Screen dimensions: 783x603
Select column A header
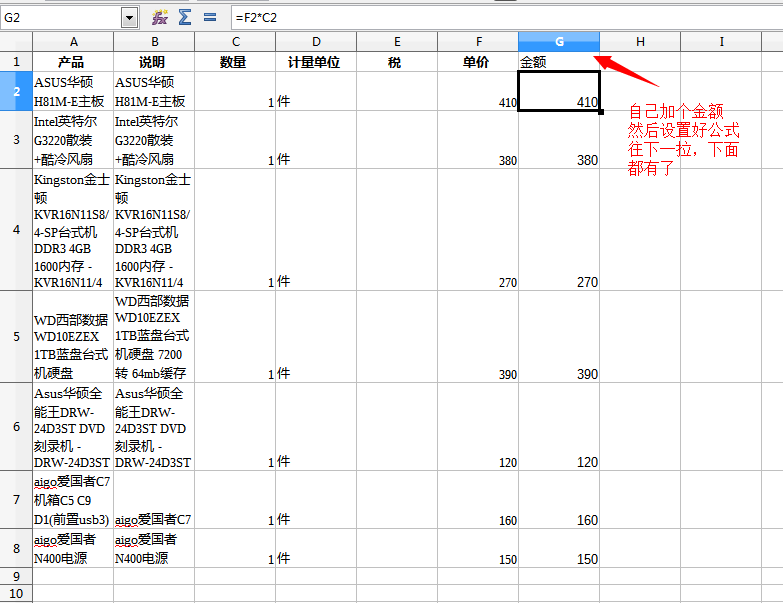(73, 41)
